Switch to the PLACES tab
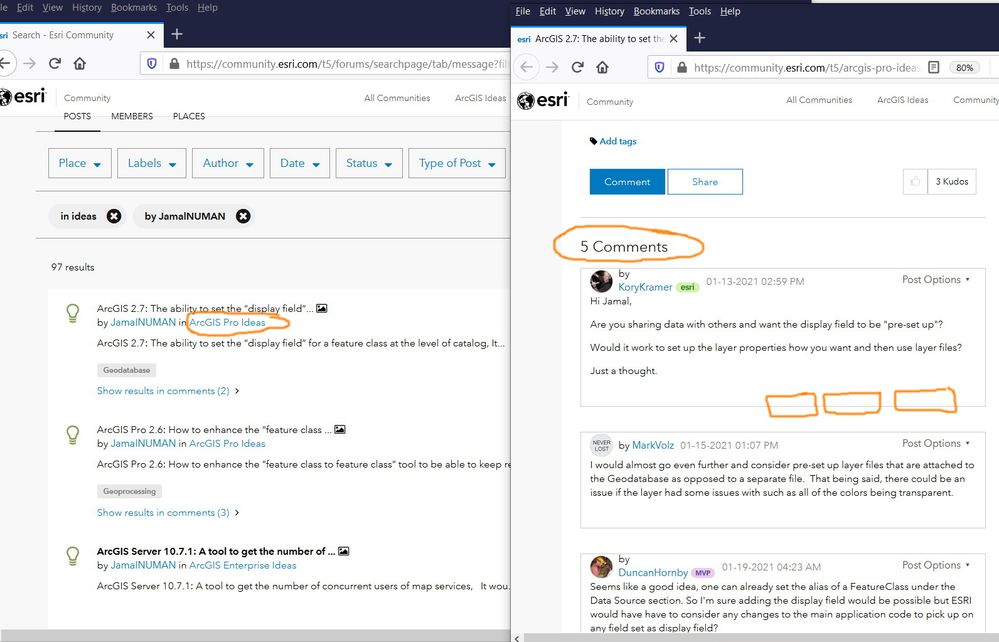The width and height of the screenshot is (999, 642). coord(189,117)
